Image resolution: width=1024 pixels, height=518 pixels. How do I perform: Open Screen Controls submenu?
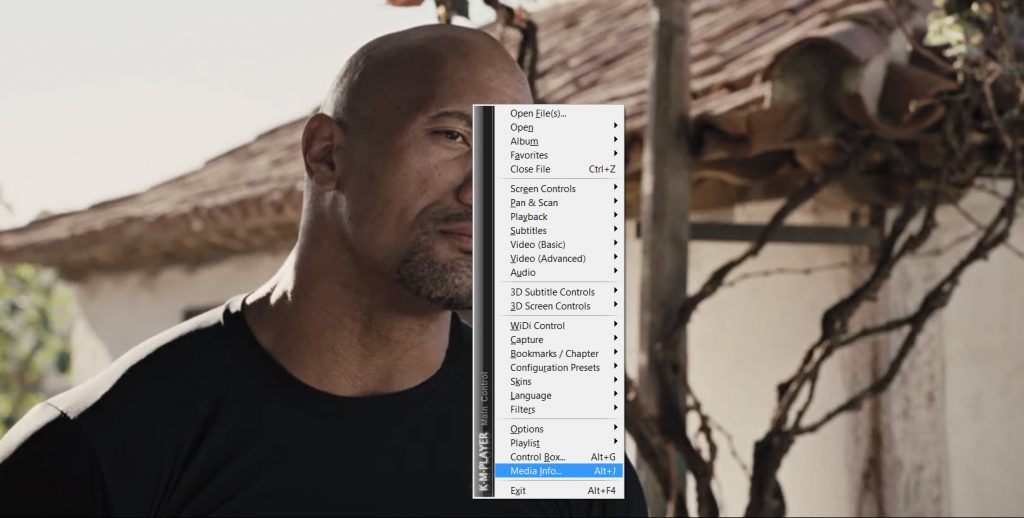[543, 189]
